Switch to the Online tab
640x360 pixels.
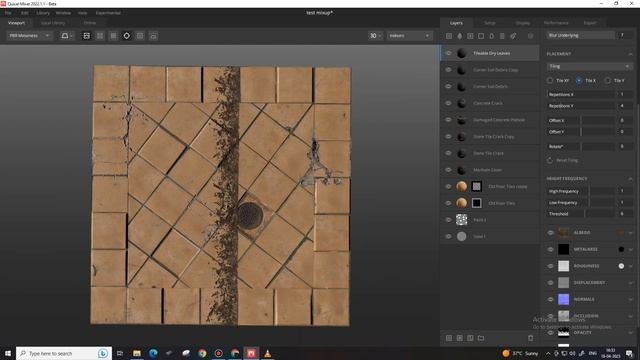(x=90, y=23)
